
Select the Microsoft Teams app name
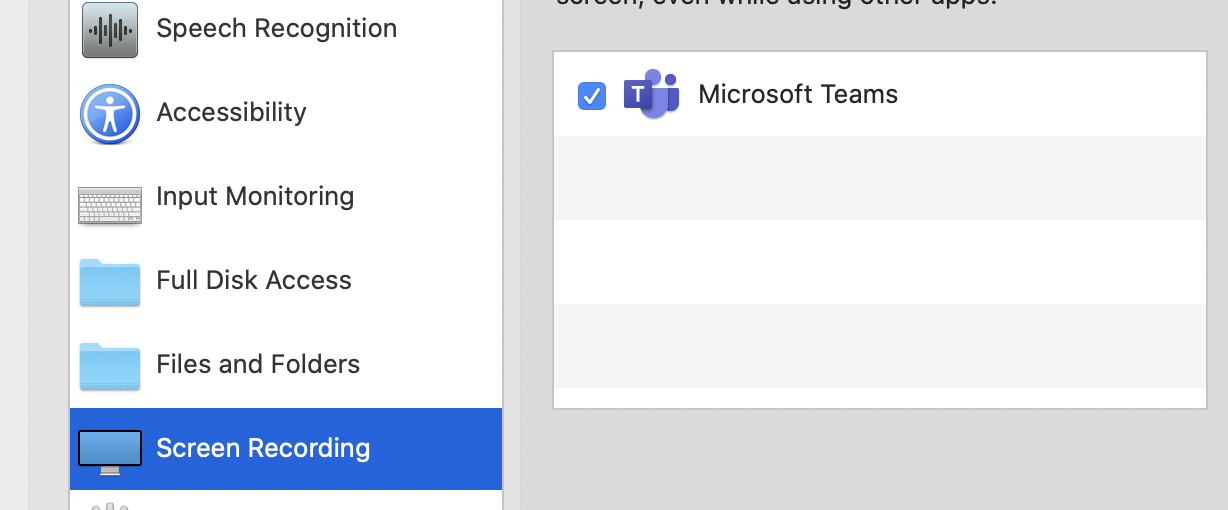click(x=798, y=94)
